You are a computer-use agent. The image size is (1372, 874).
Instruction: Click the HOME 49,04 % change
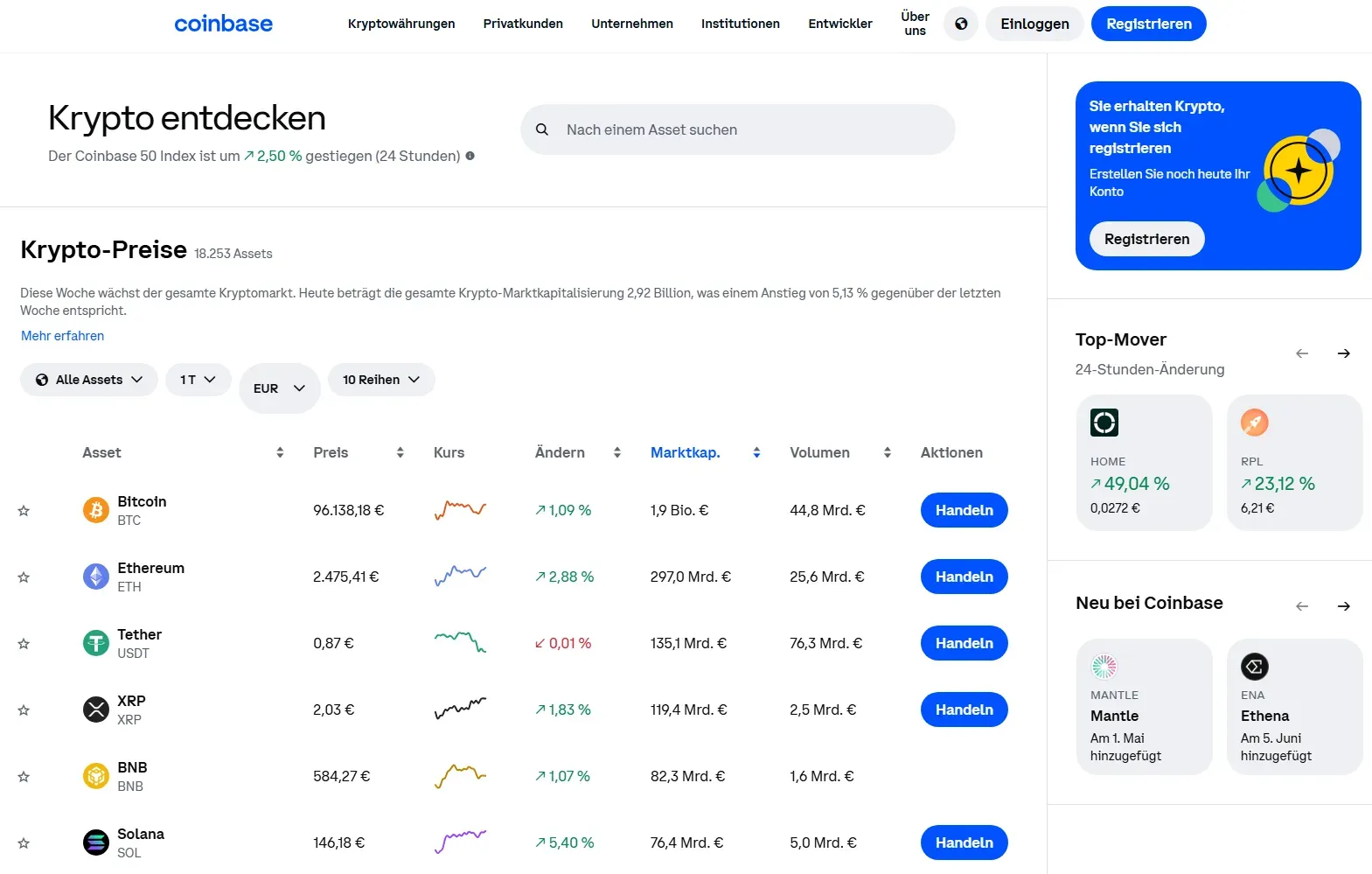[1130, 484]
